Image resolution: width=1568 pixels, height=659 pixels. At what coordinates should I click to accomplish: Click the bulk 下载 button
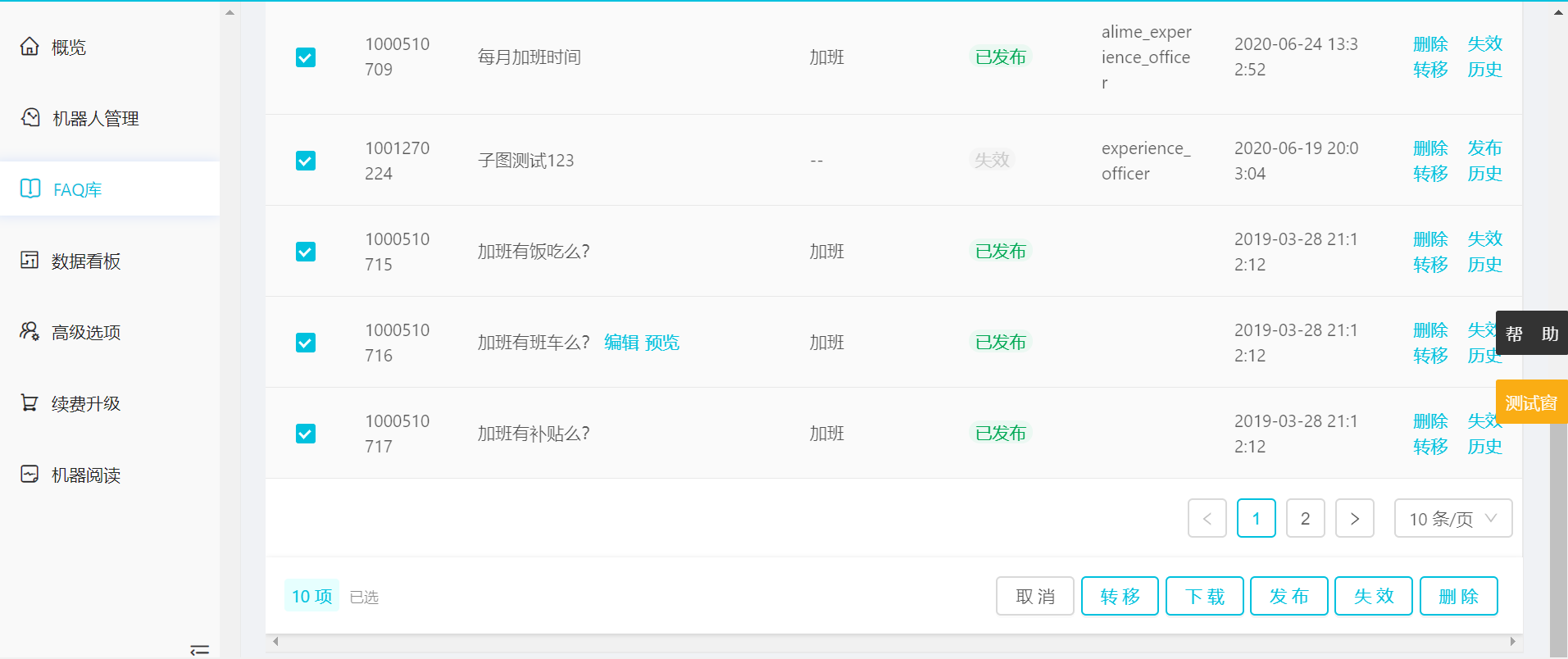(1205, 596)
